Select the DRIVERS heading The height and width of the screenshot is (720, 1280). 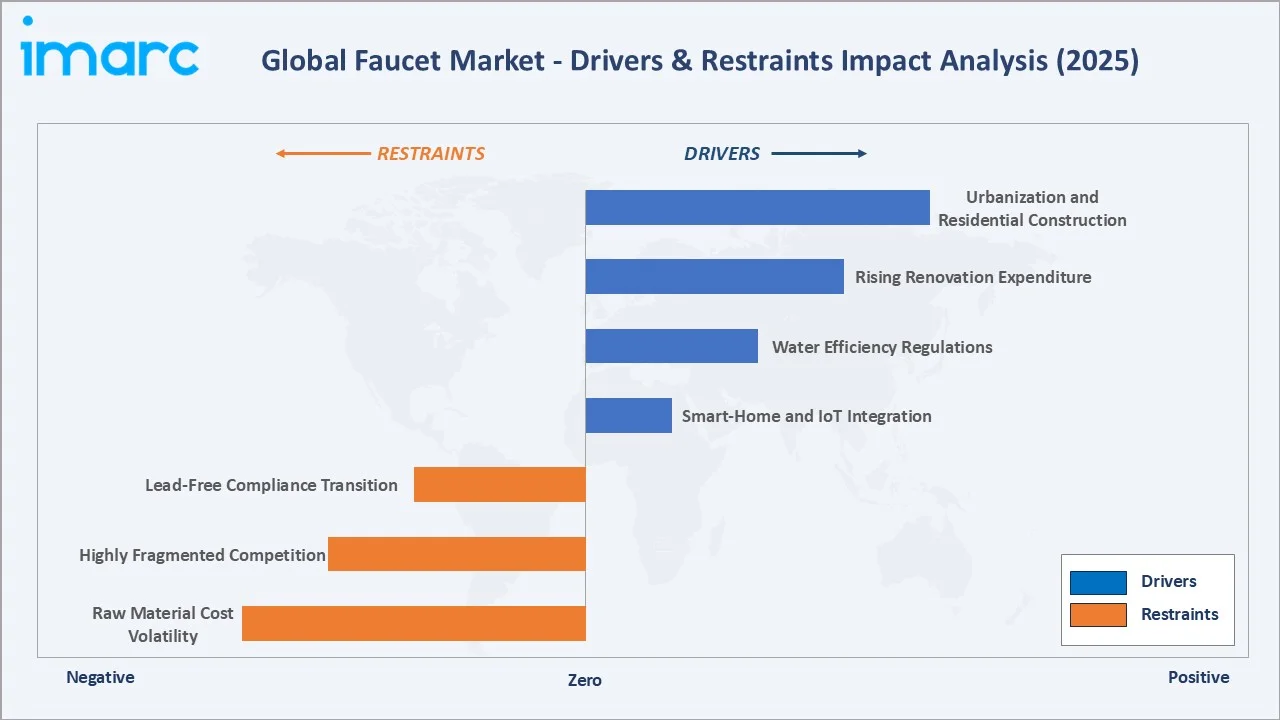(x=722, y=153)
